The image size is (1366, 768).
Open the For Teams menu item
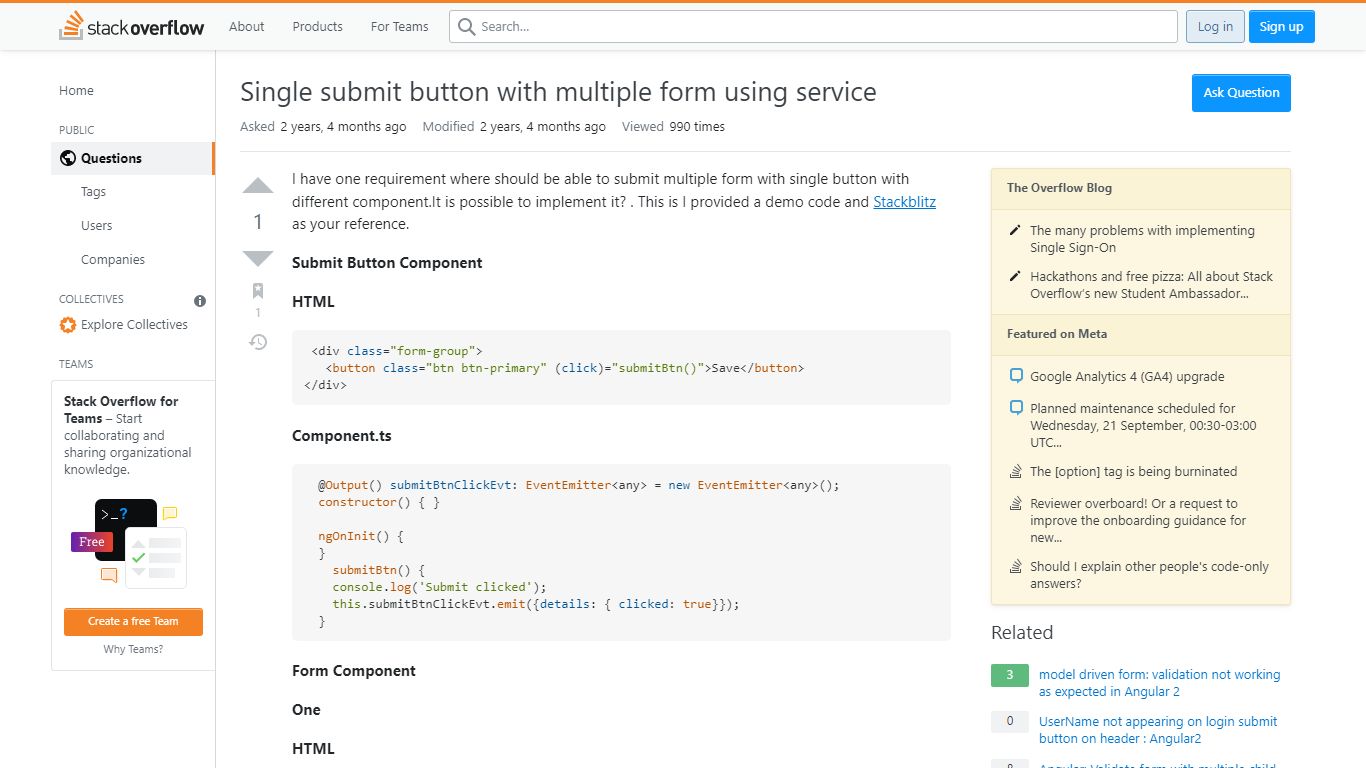click(x=400, y=27)
